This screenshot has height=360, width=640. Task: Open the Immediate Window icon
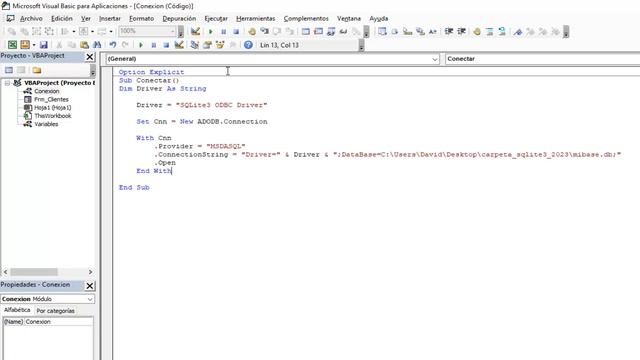tap(318, 31)
